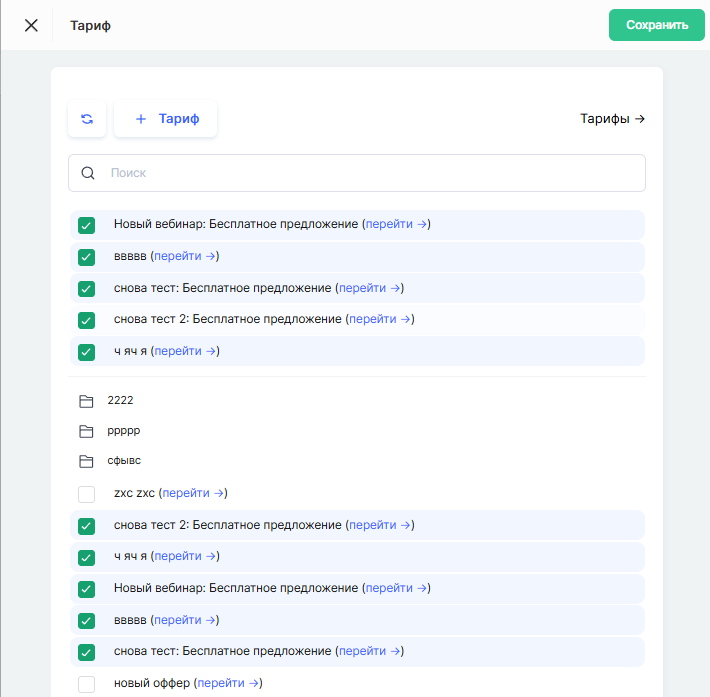Image resolution: width=710 pixels, height=697 pixels.
Task: Follow перейти link in zxc zxc row
Action: click(193, 493)
